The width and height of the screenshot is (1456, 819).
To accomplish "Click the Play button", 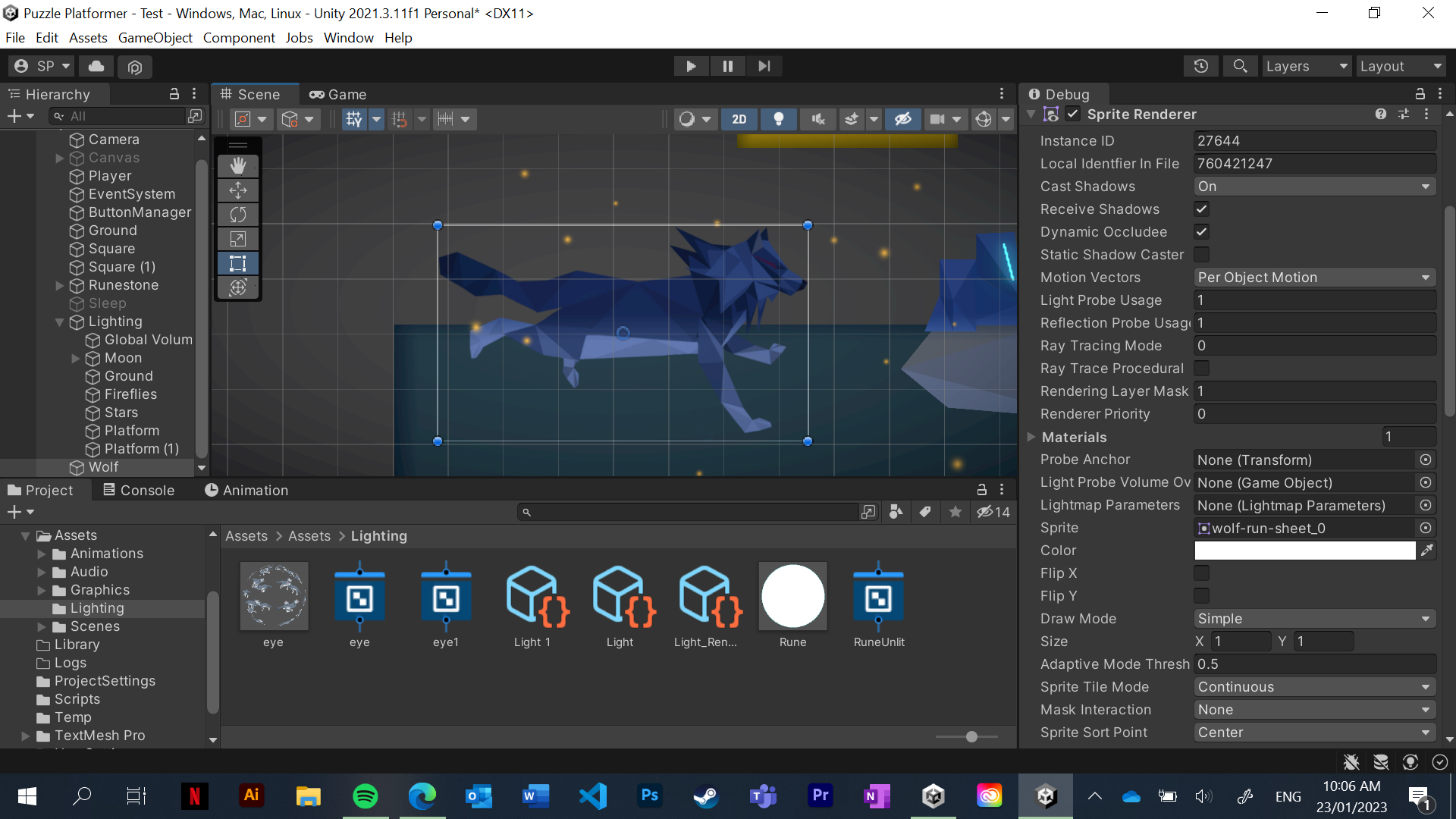I will pyautogui.click(x=691, y=66).
